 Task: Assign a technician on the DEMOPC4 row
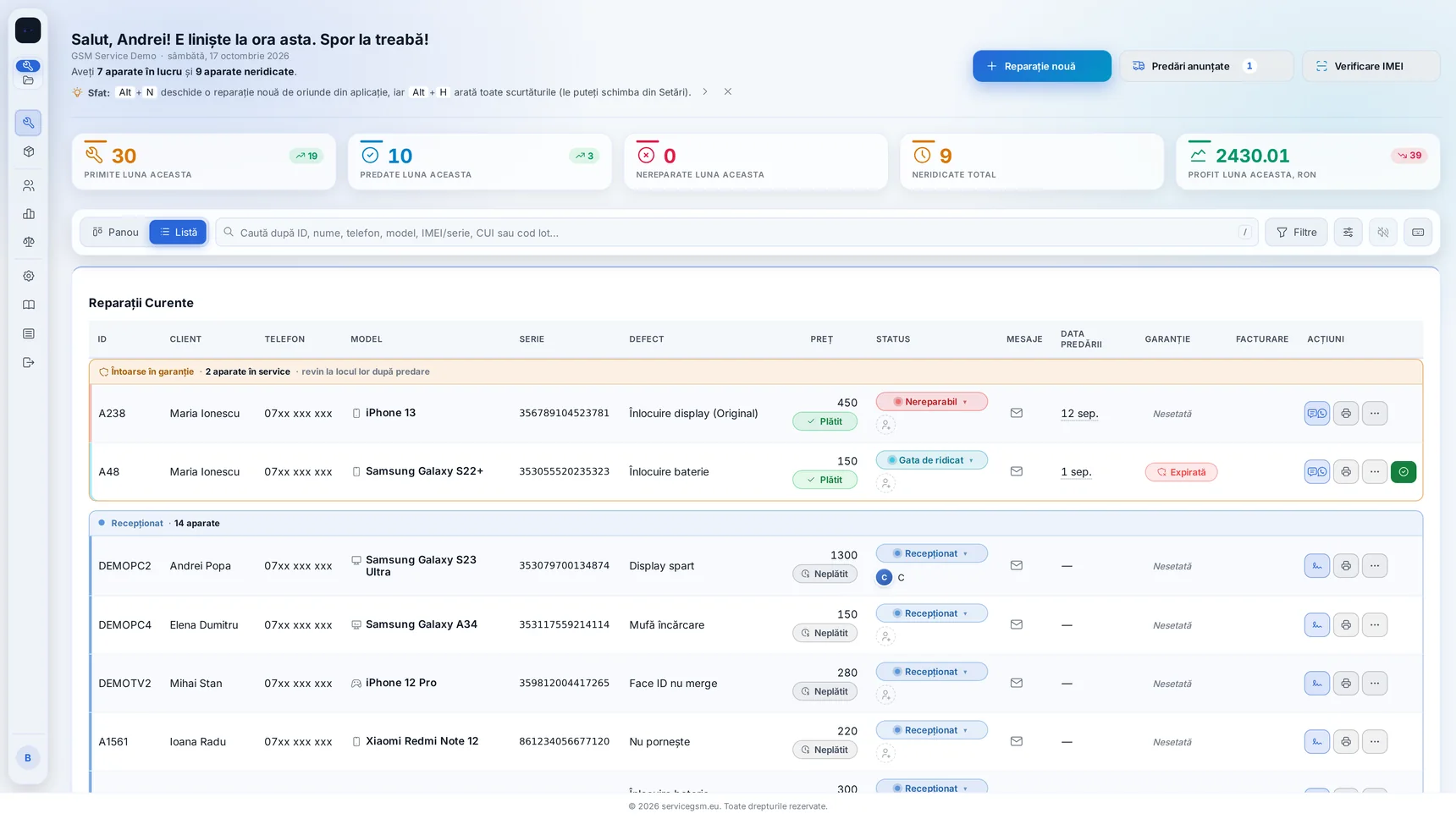tap(885, 636)
